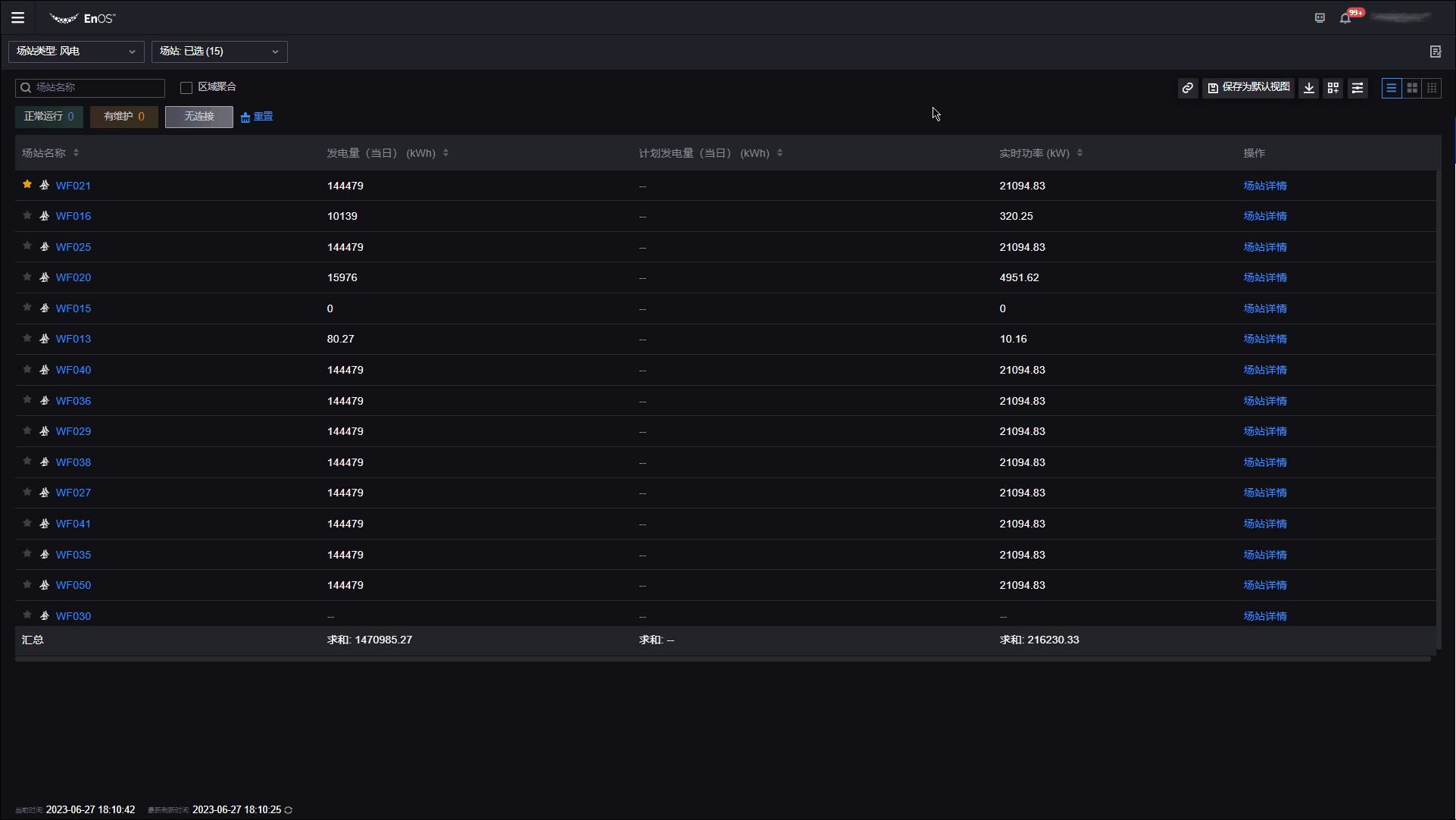
Task: Click the add widget grid icon
Action: pyautogui.click(x=1333, y=88)
